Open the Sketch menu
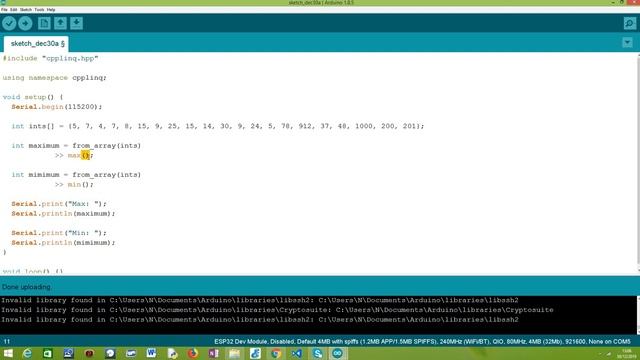The image size is (640, 360). (26, 9)
